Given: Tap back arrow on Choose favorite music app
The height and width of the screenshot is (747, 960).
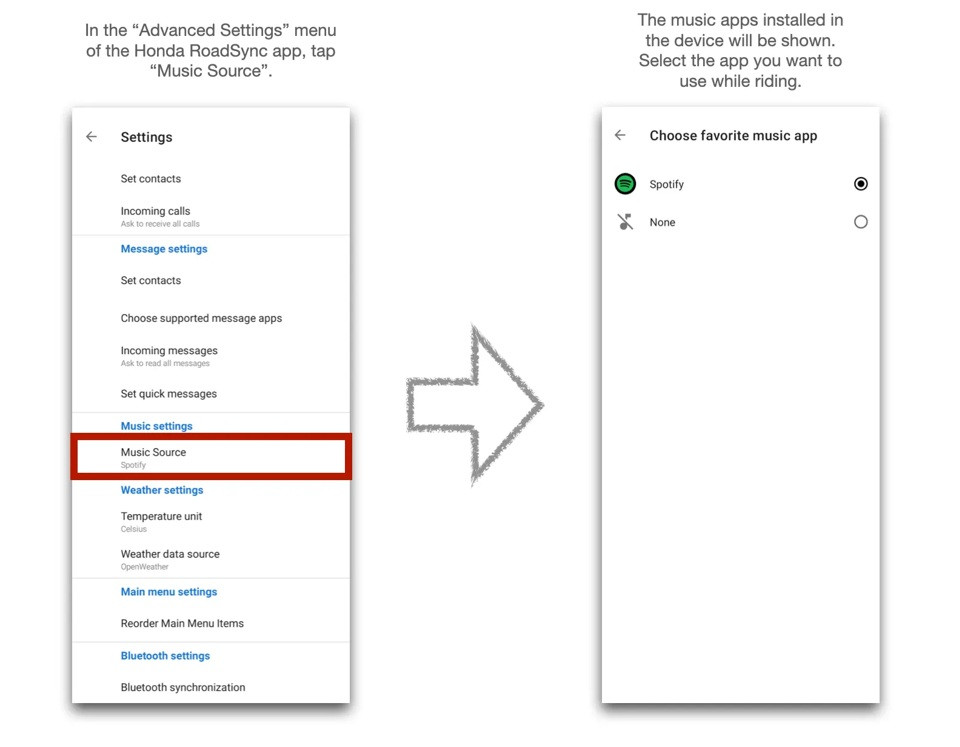Looking at the screenshot, I should [x=620, y=135].
